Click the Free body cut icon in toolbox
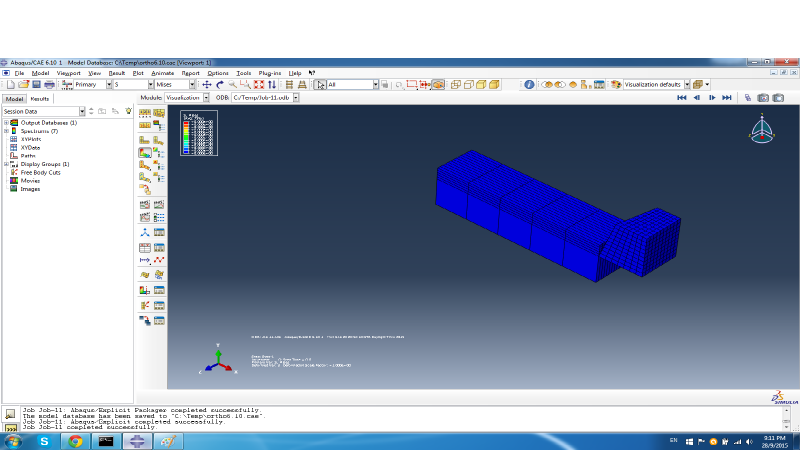800x450 pixels. 145,306
